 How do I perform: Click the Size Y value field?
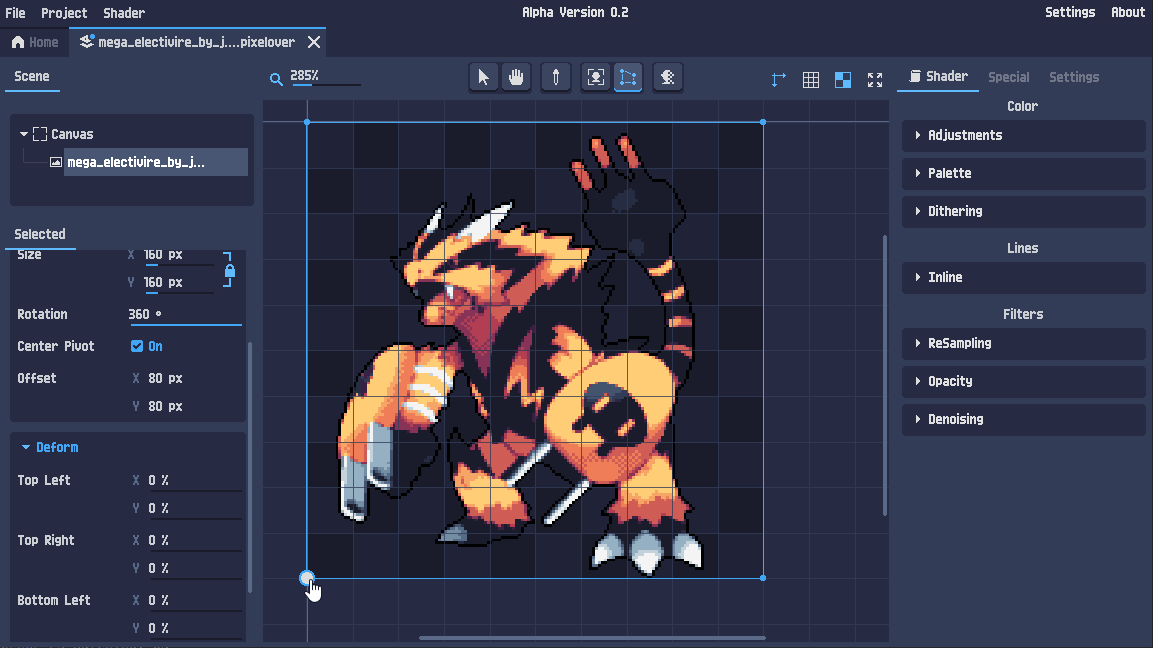pos(179,283)
